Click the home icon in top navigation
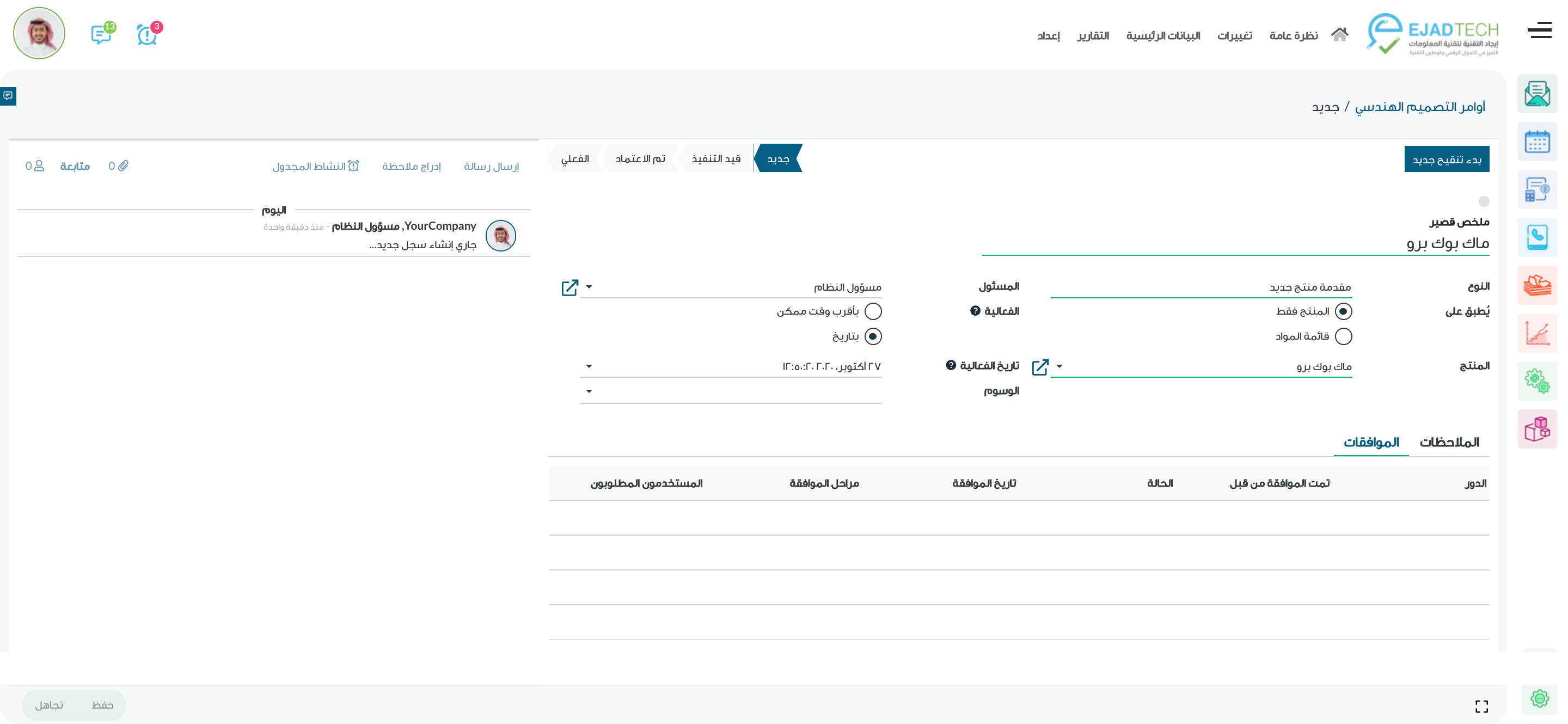 [x=1339, y=35]
